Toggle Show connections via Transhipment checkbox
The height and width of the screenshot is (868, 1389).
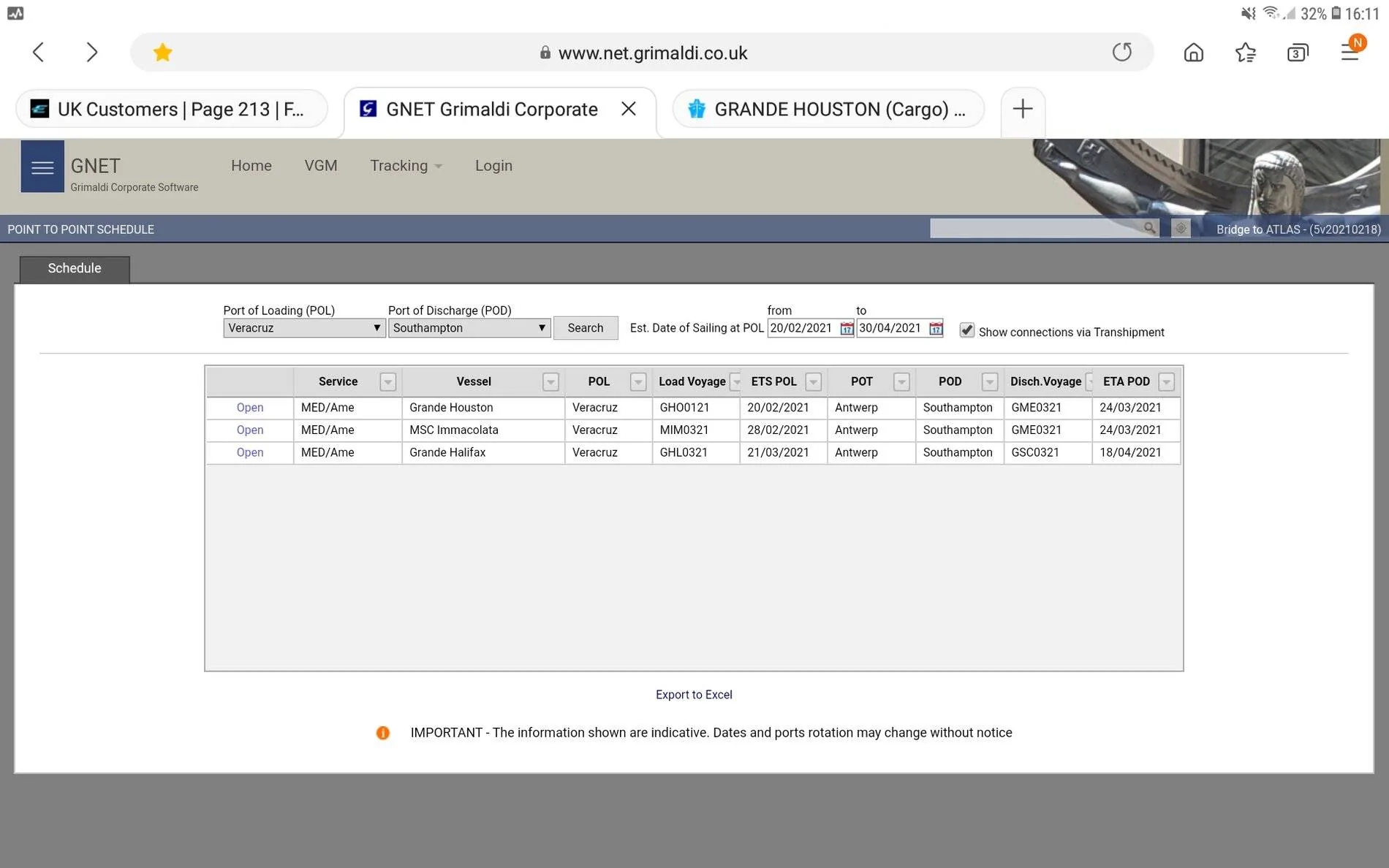pyautogui.click(x=966, y=330)
